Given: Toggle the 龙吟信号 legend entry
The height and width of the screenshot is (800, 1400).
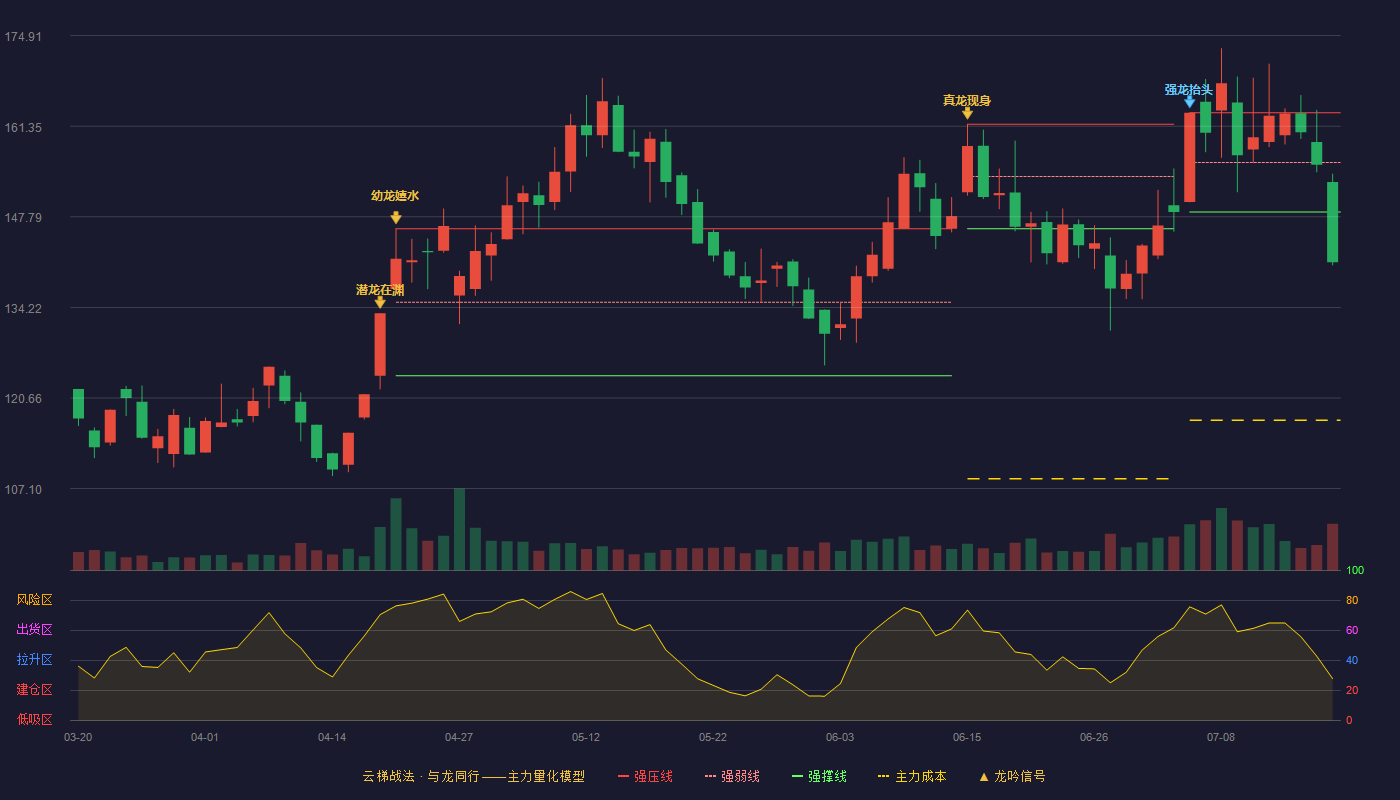Looking at the screenshot, I should (1012, 776).
